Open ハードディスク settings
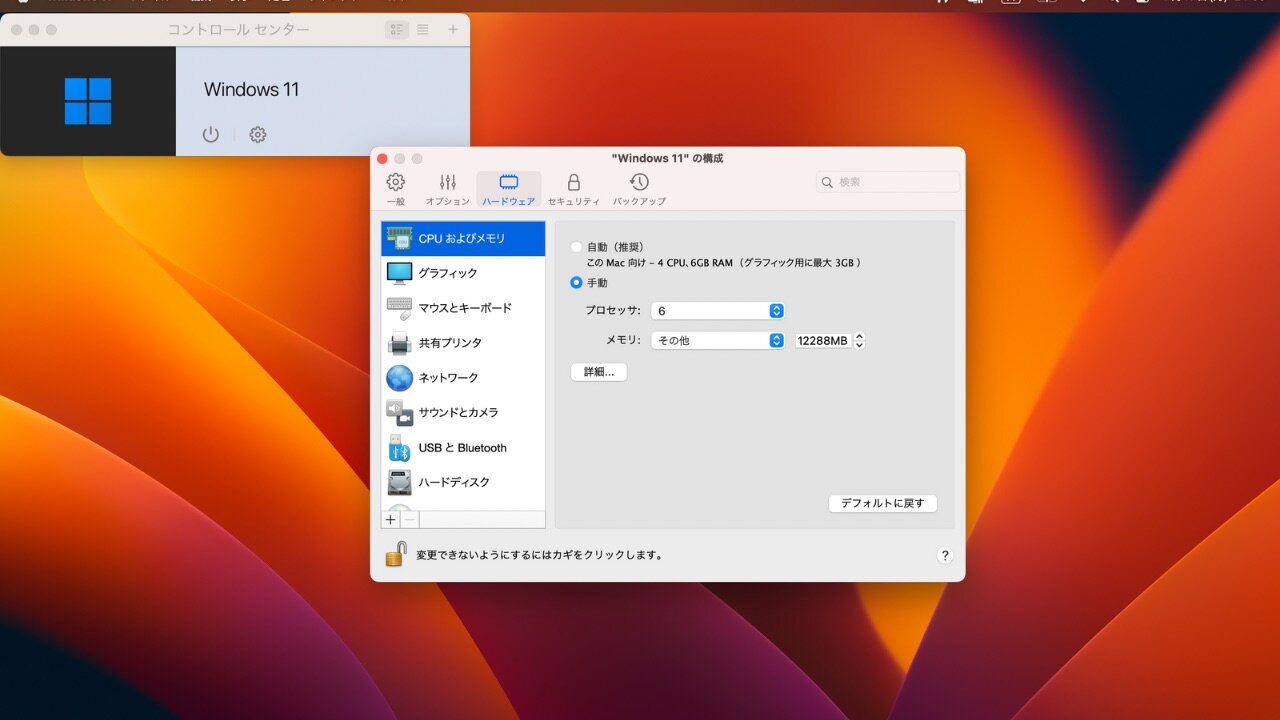 (463, 482)
